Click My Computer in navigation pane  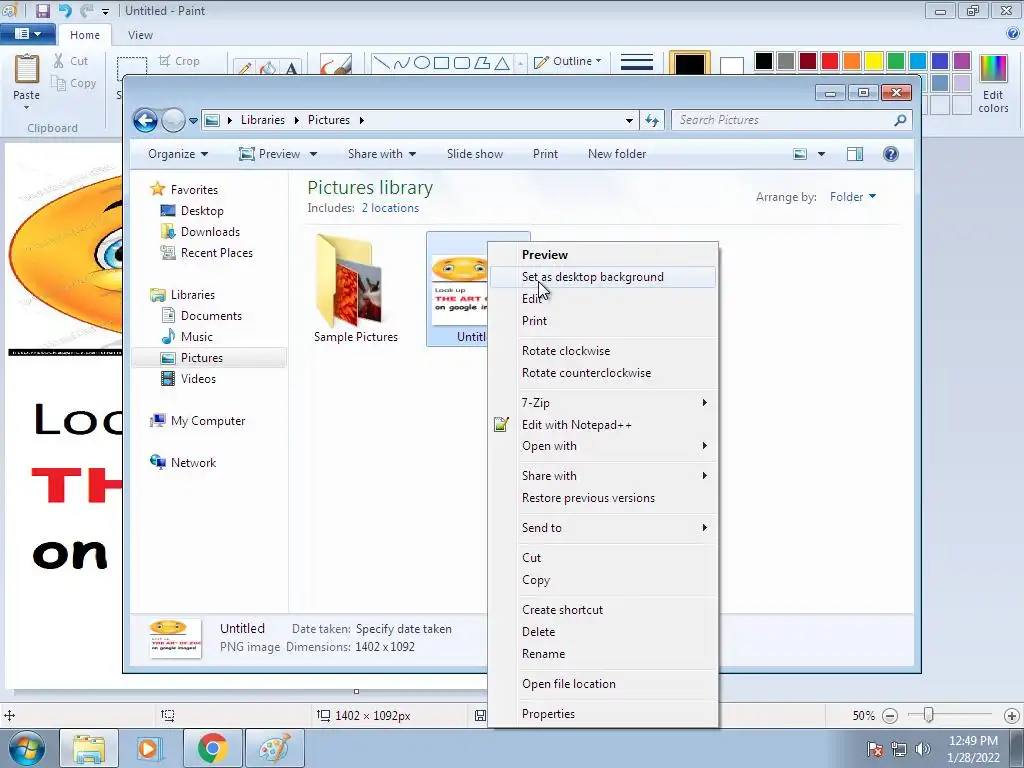coord(207,421)
